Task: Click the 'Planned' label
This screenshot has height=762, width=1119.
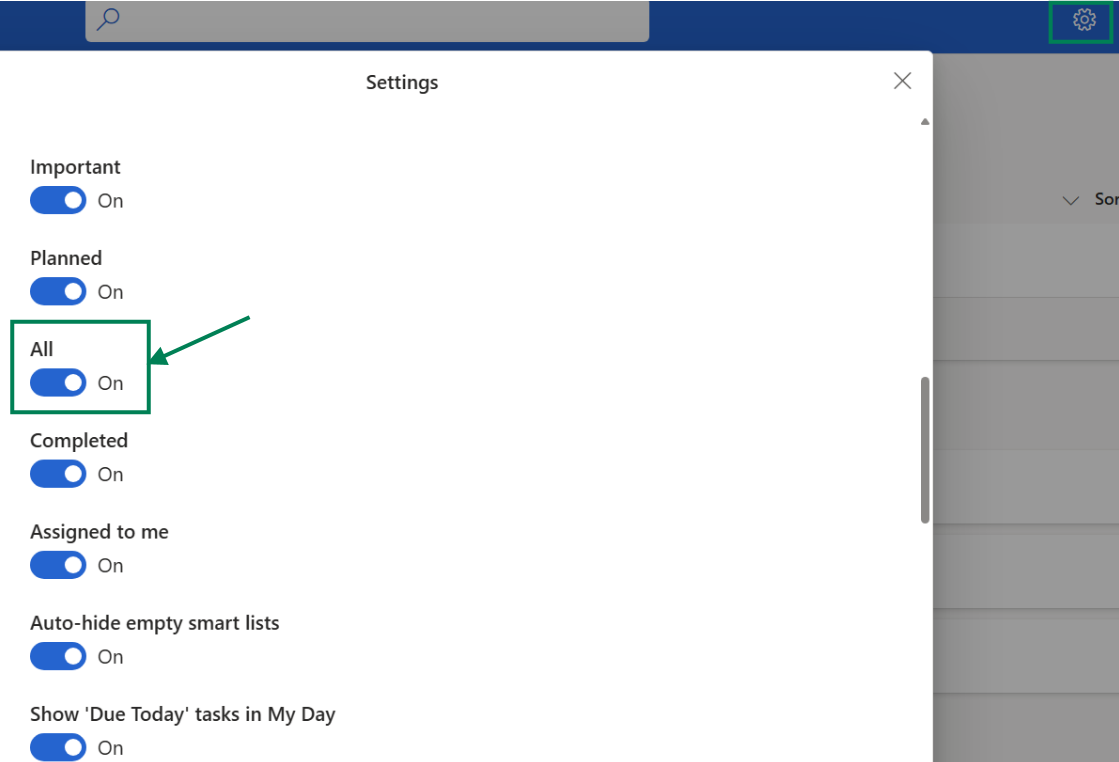Action: coord(66,258)
